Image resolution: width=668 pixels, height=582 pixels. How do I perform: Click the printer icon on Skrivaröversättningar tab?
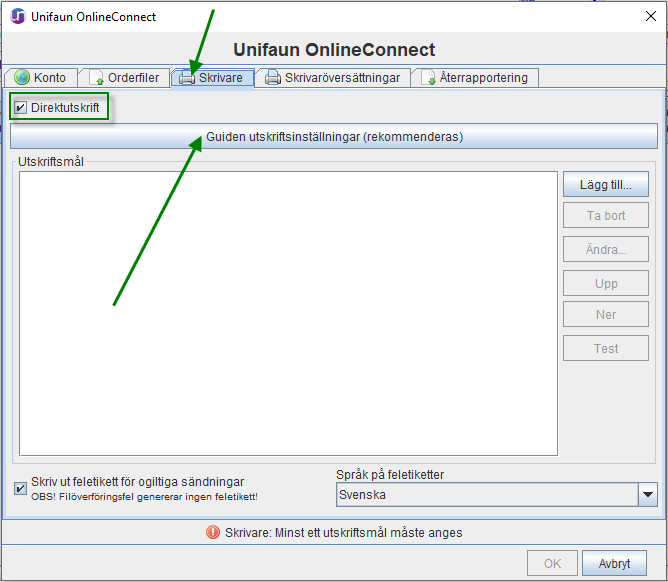[x=272, y=78]
